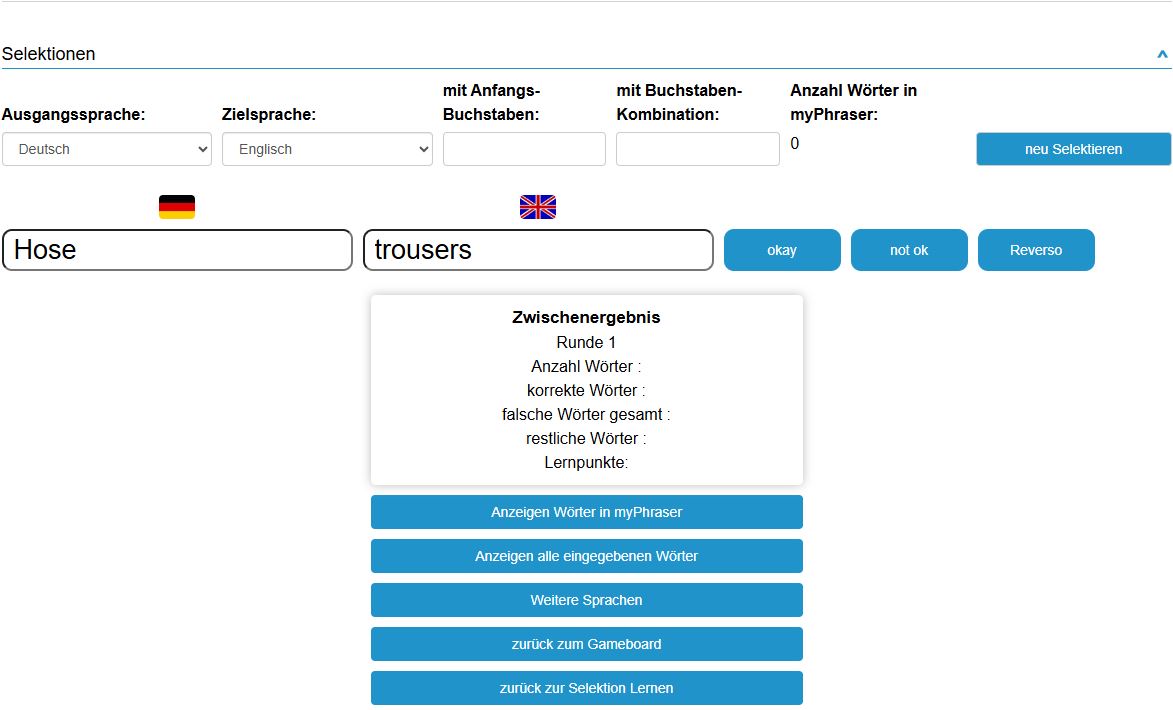The height and width of the screenshot is (710, 1173).
Task: Open Reverso for this word
Action: tap(1036, 250)
